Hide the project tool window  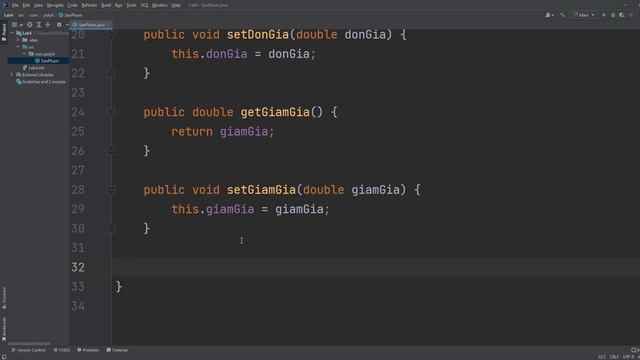tap(67, 25)
